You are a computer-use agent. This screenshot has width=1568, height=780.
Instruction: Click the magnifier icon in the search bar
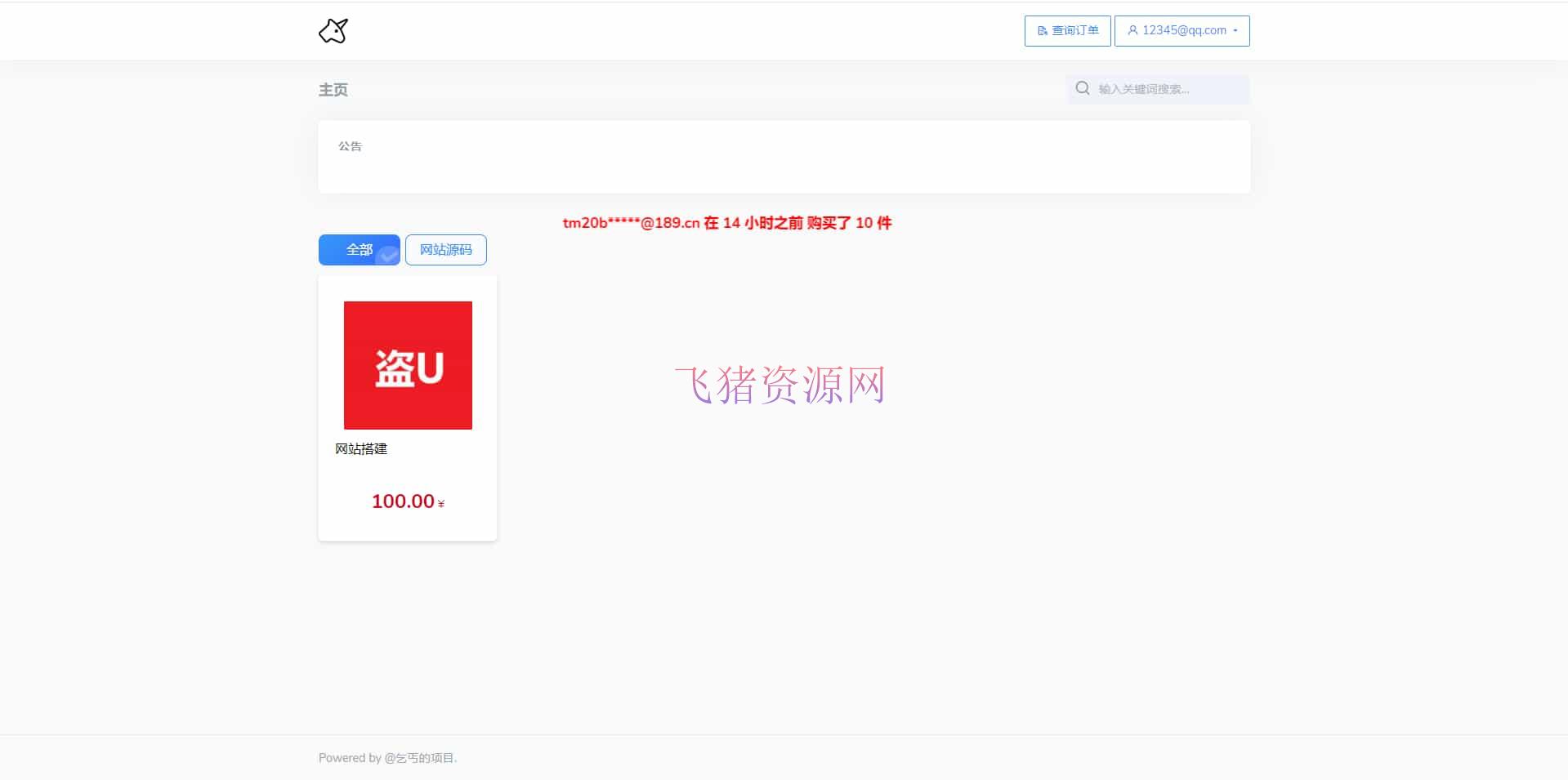click(1082, 88)
